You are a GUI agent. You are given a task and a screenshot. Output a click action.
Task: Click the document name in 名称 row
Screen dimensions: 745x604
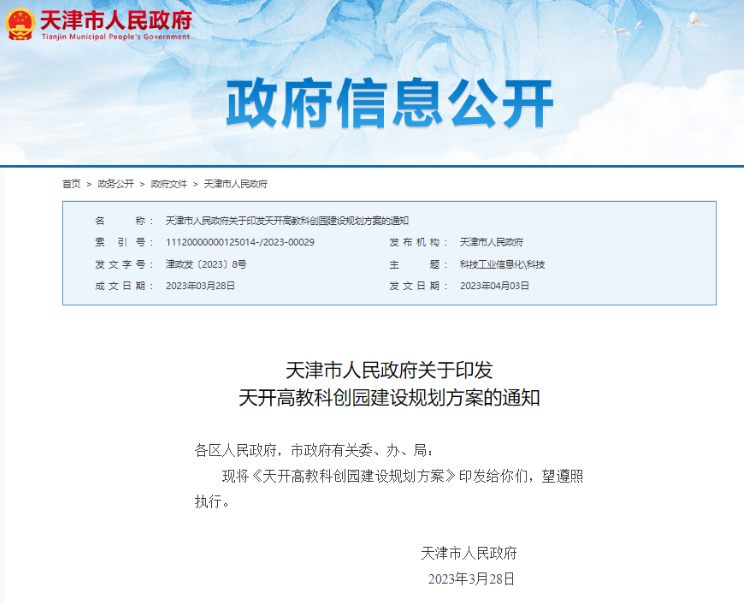[286, 220]
